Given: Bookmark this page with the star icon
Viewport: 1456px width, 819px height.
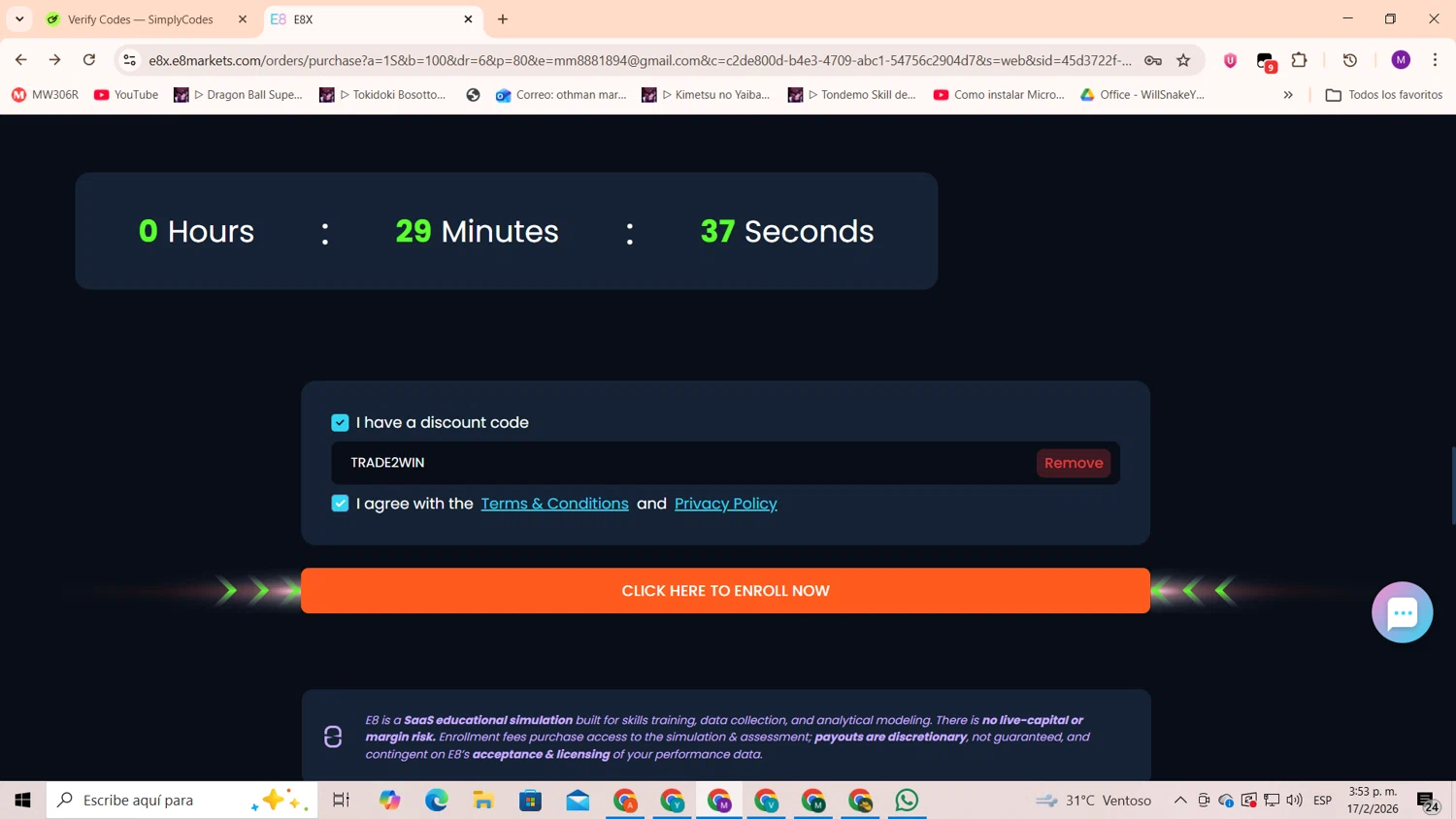Looking at the screenshot, I should (1183, 60).
